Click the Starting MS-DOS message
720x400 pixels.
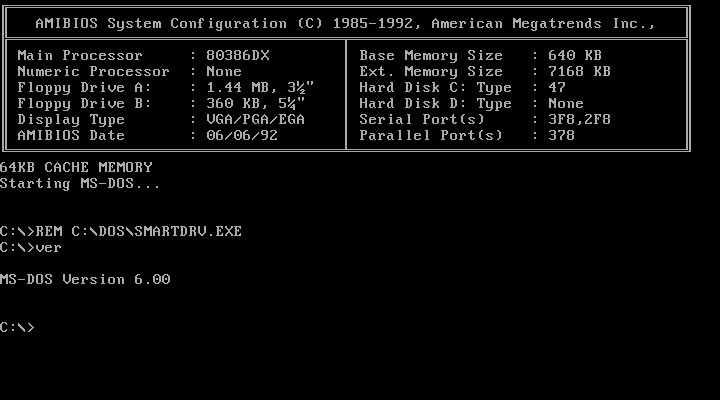click(80, 184)
